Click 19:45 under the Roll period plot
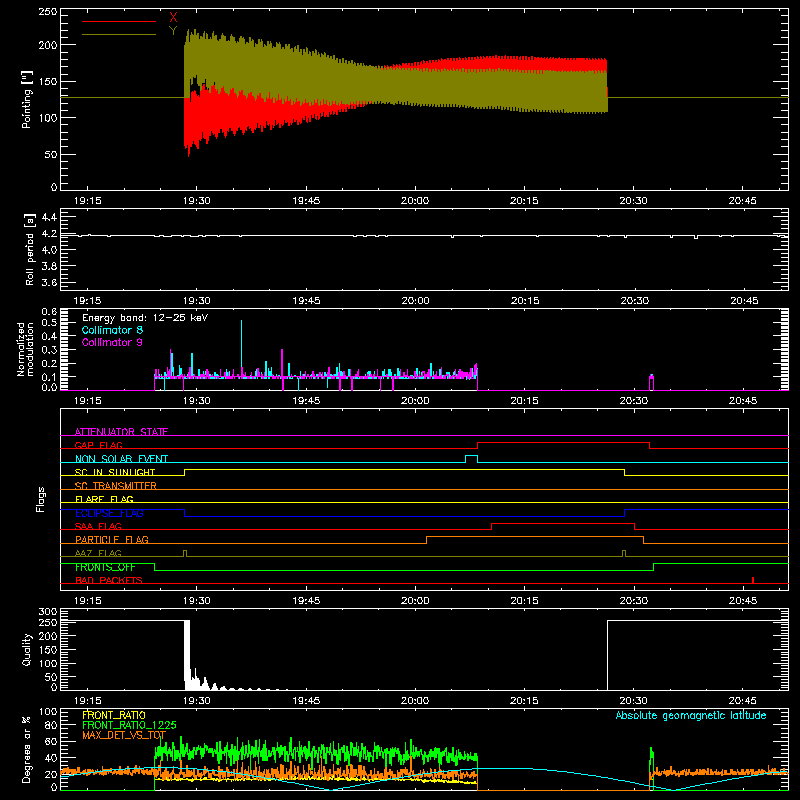Screen dimensions: 800x800 306,301
